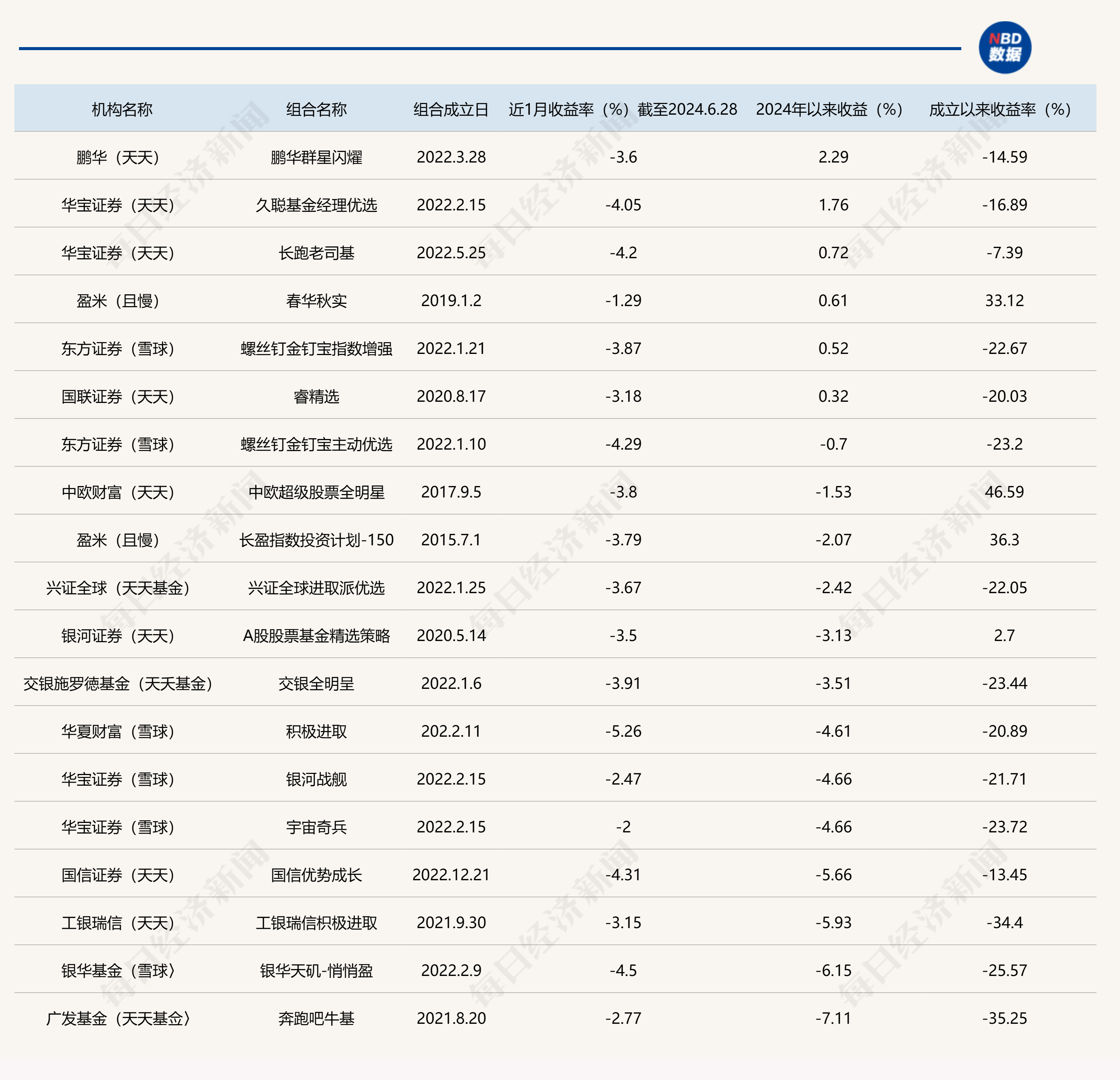
Task: Click the 积极进取 portfolio cell
Action: click(x=317, y=731)
